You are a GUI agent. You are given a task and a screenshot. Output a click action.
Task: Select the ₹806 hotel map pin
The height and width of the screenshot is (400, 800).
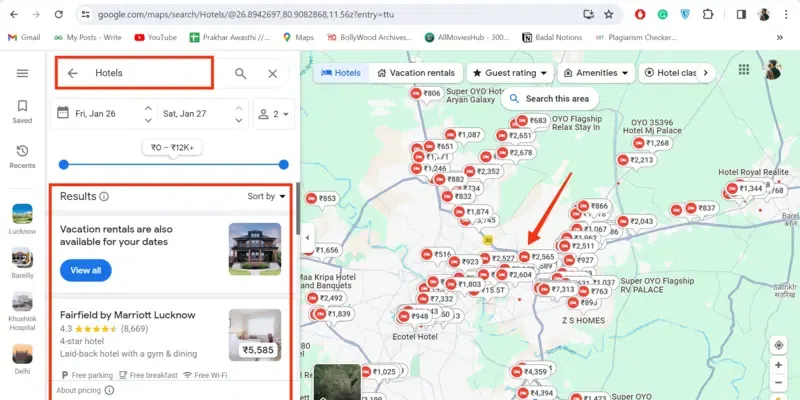tap(426, 93)
